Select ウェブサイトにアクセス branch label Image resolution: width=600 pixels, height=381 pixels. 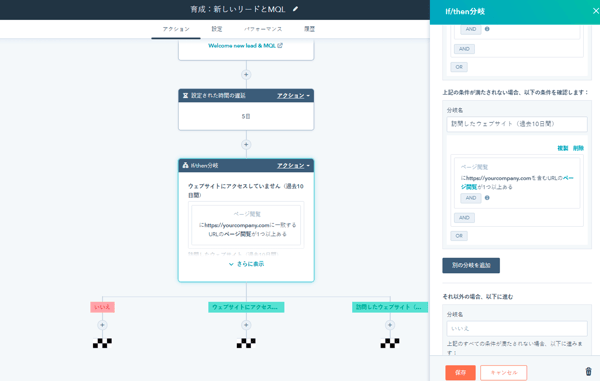tap(246, 307)
